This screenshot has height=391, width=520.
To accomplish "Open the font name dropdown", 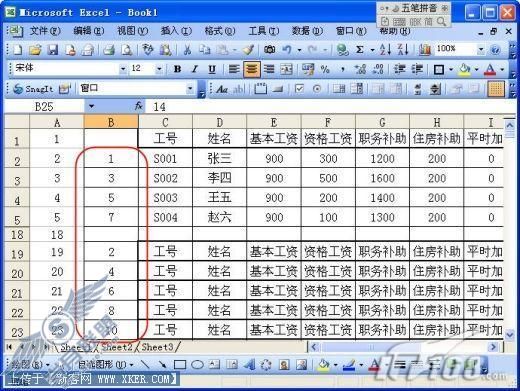I will 123,69.
